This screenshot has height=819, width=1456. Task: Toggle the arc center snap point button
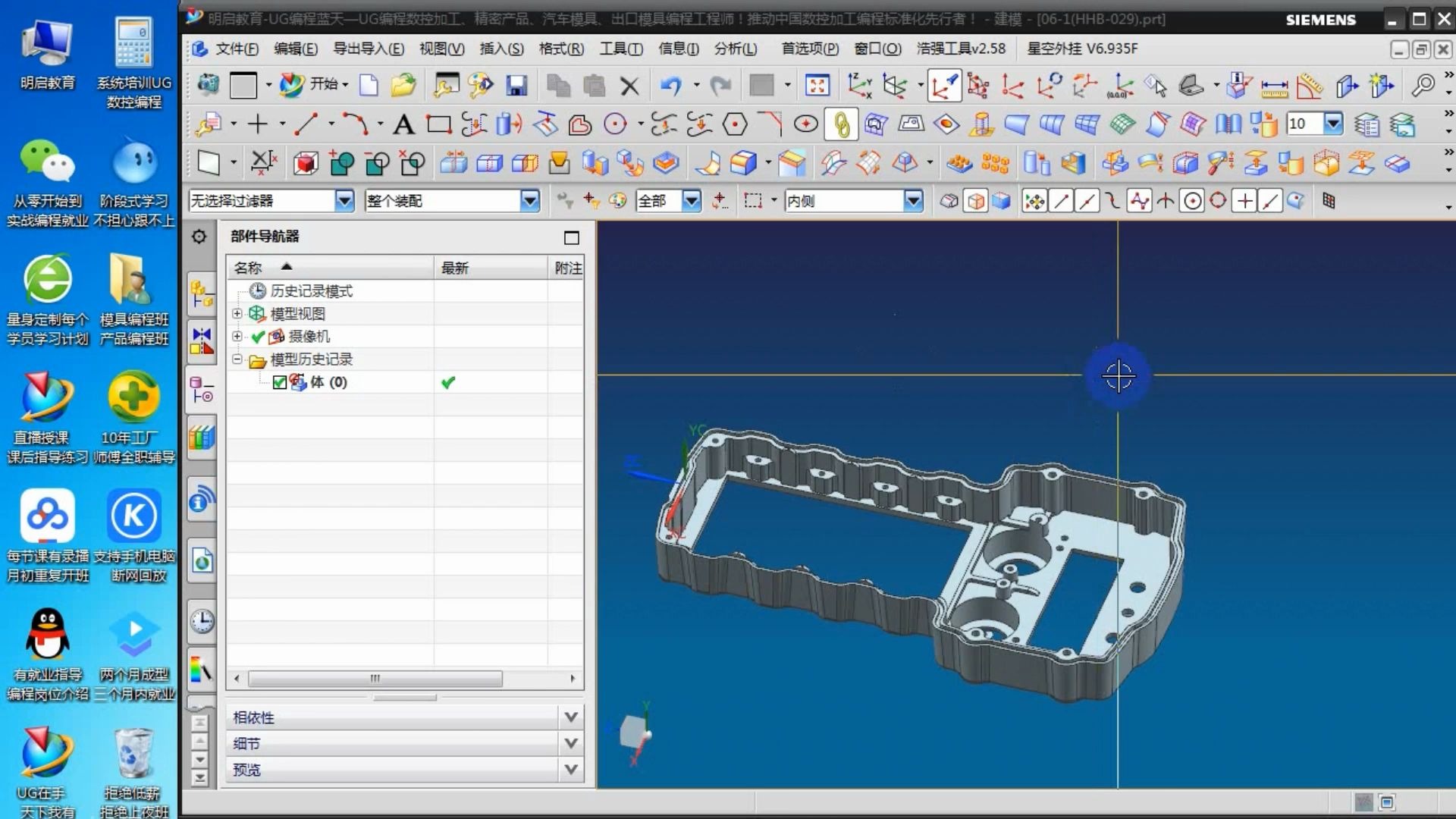pyautogui.click(x=1192, y=201)
